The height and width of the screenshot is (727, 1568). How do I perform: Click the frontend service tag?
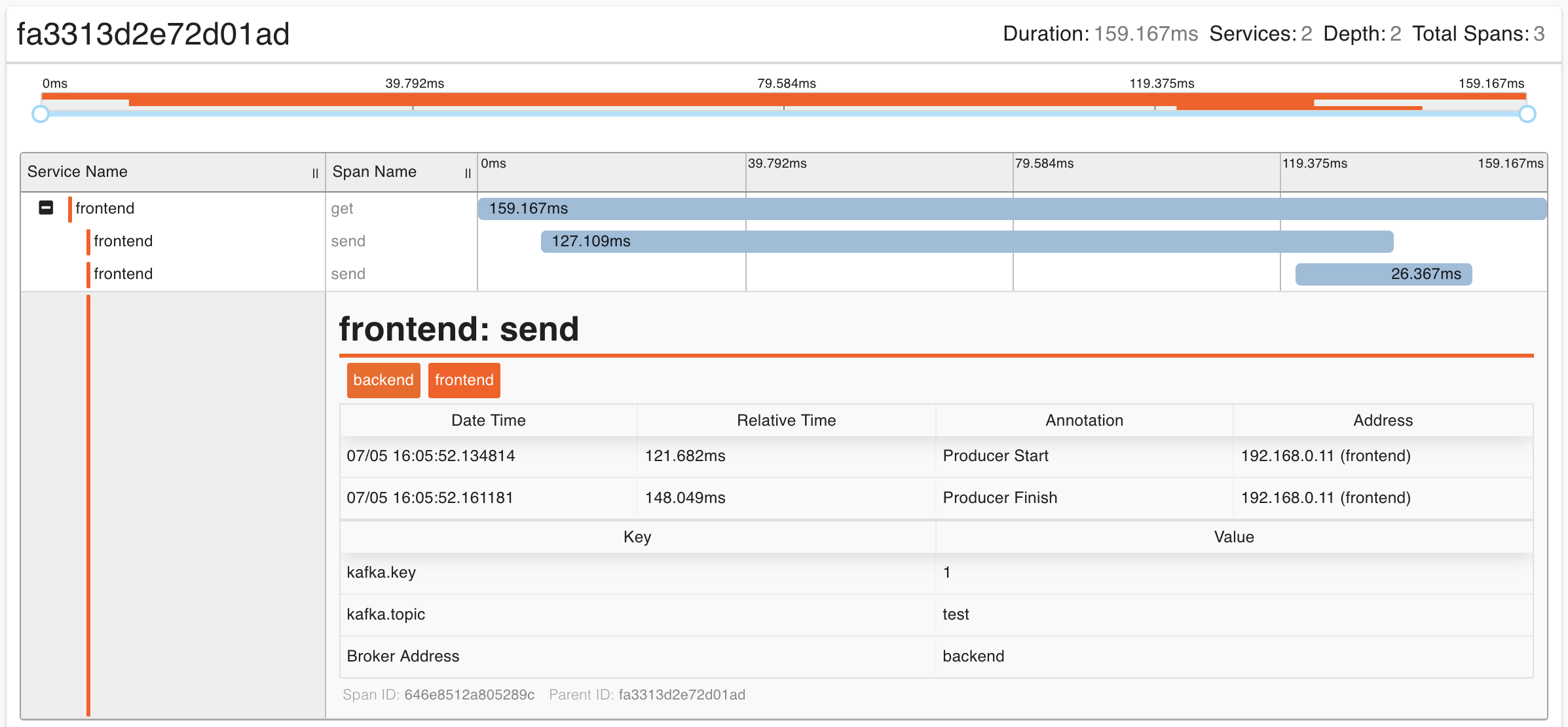coord(464,381)
